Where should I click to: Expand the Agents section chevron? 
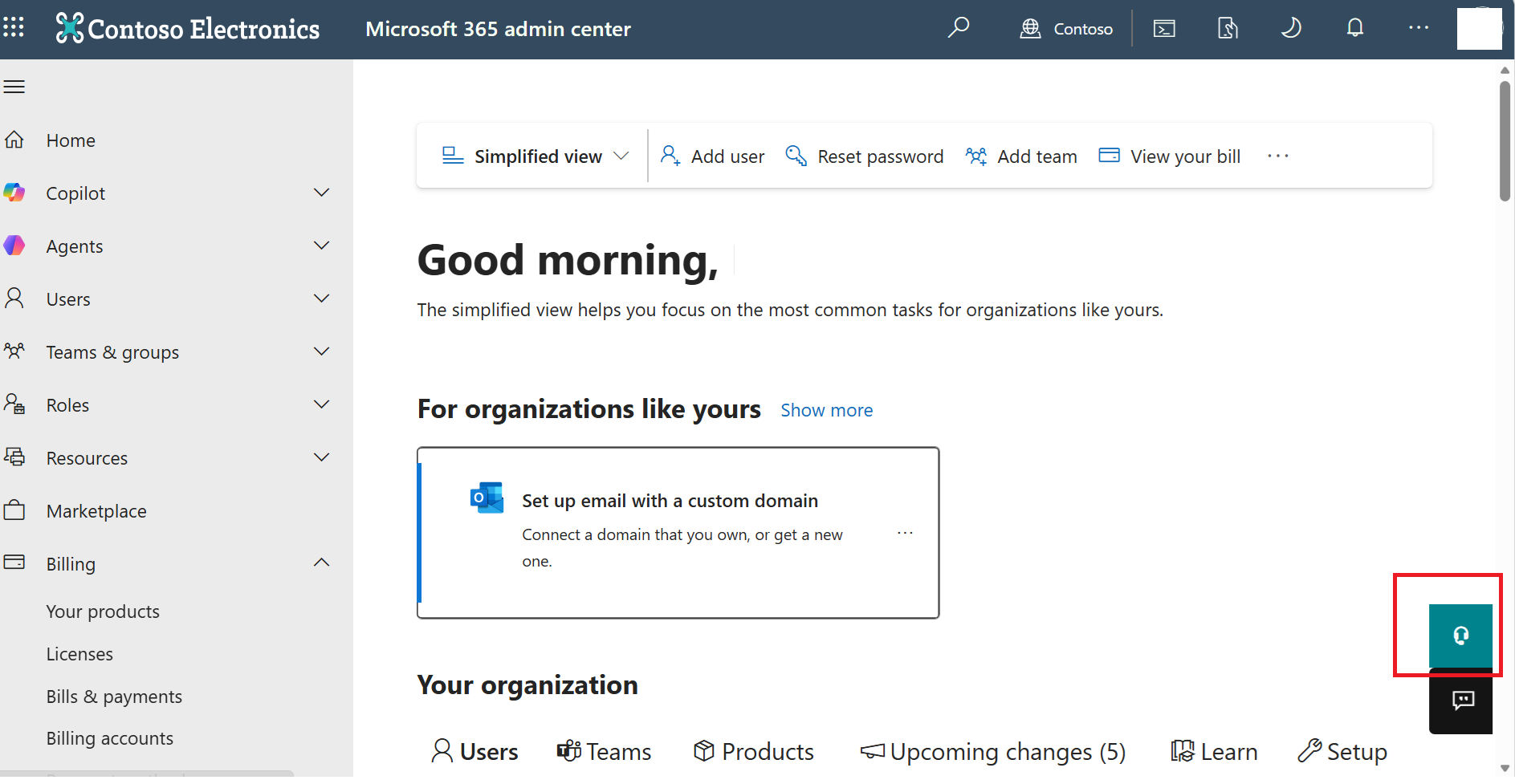tap(322, 246)
